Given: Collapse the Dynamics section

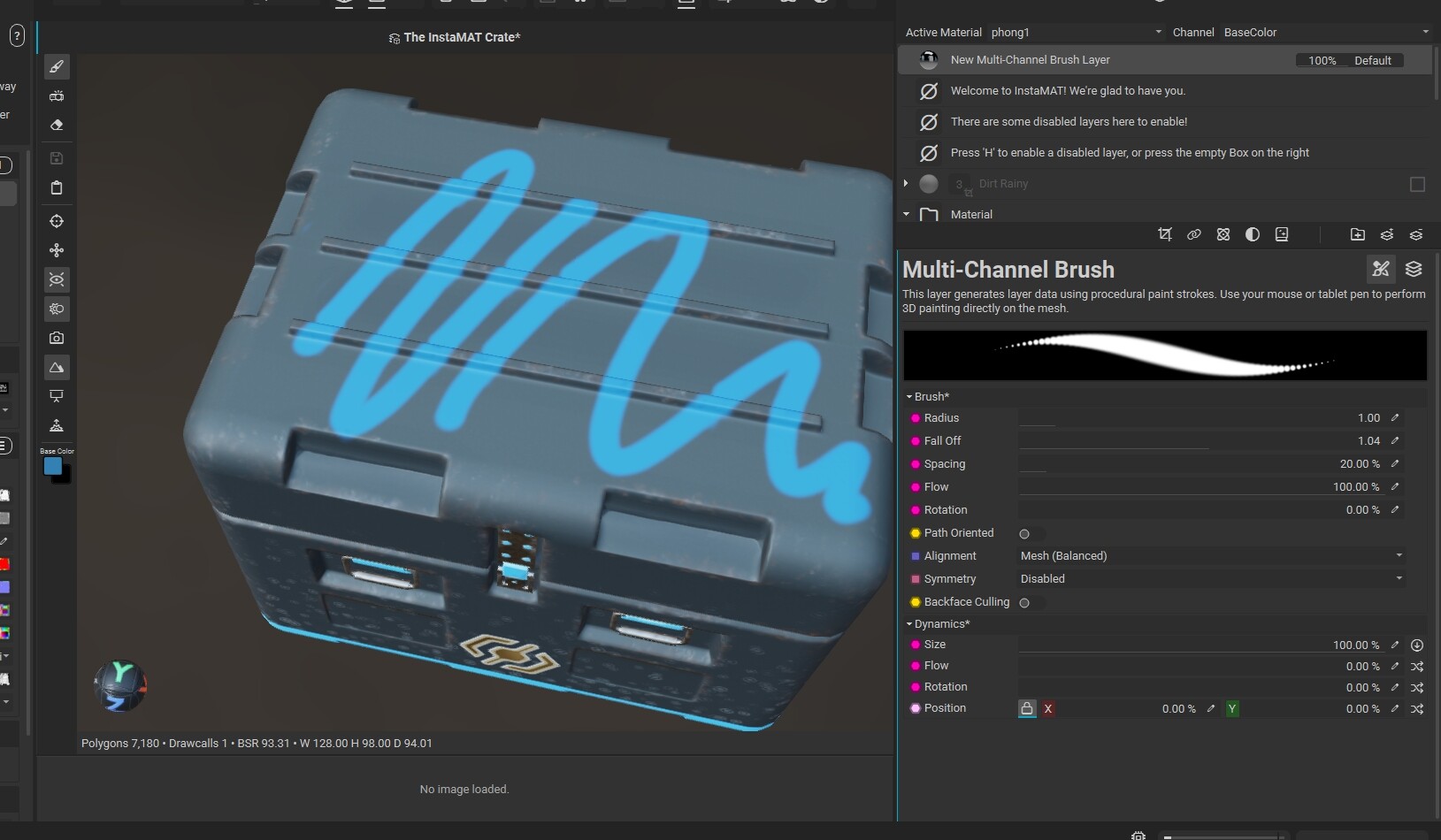Looking at the screenshot, I should (x=909, y=624).
